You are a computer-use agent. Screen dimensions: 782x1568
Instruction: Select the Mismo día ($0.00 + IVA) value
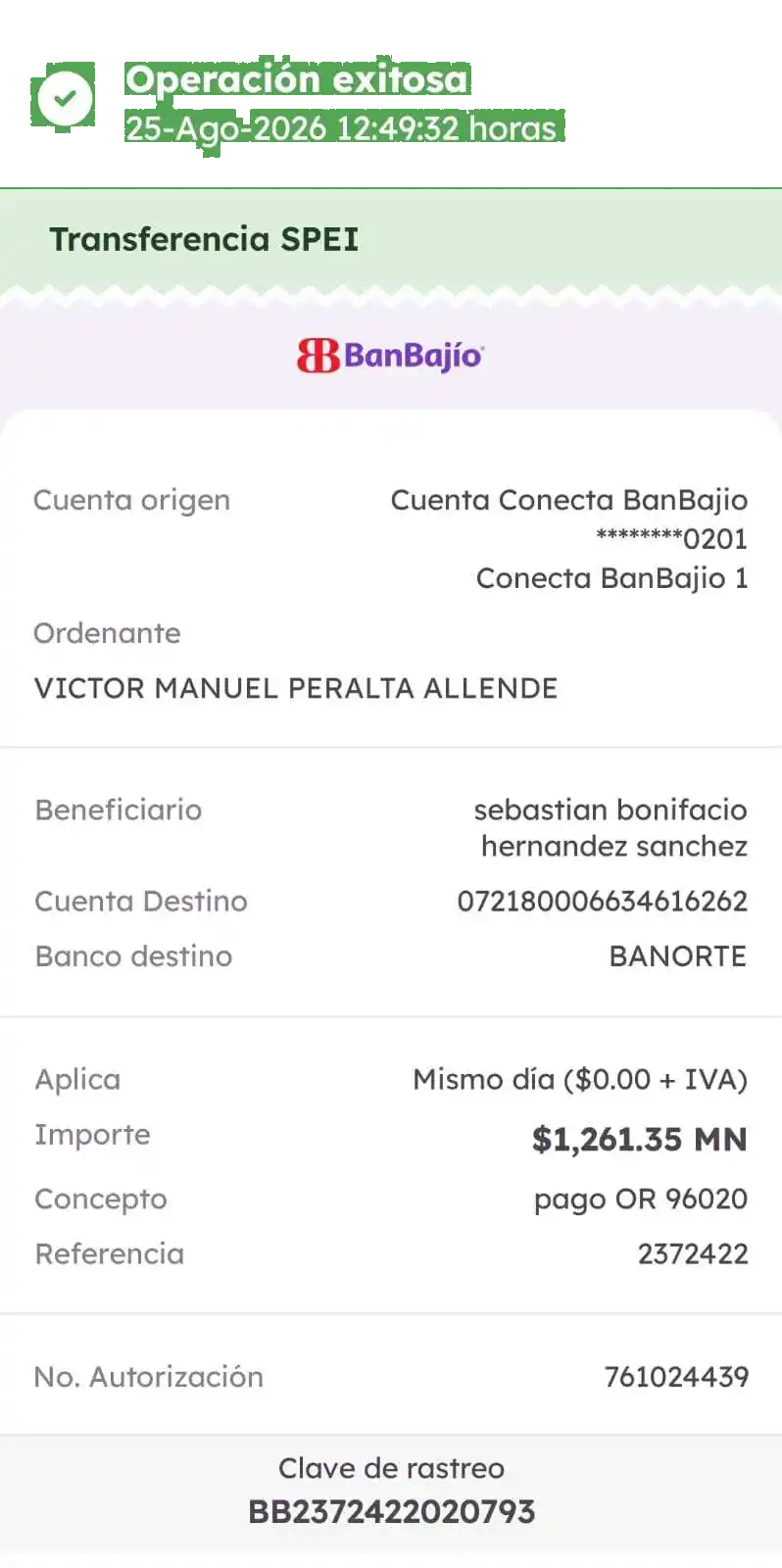tap(580, 1080)
